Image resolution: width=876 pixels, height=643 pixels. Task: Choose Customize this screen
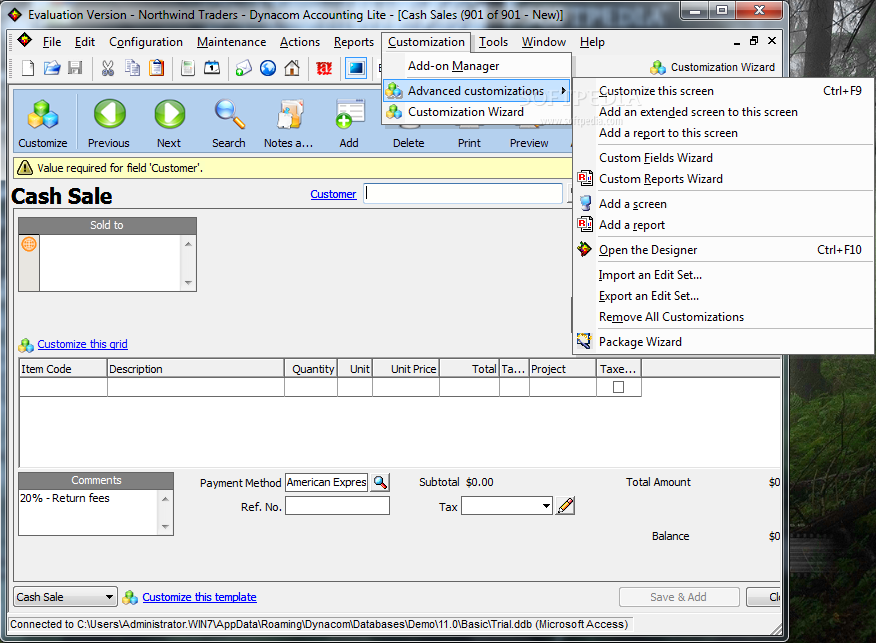[x=723, y=91]
